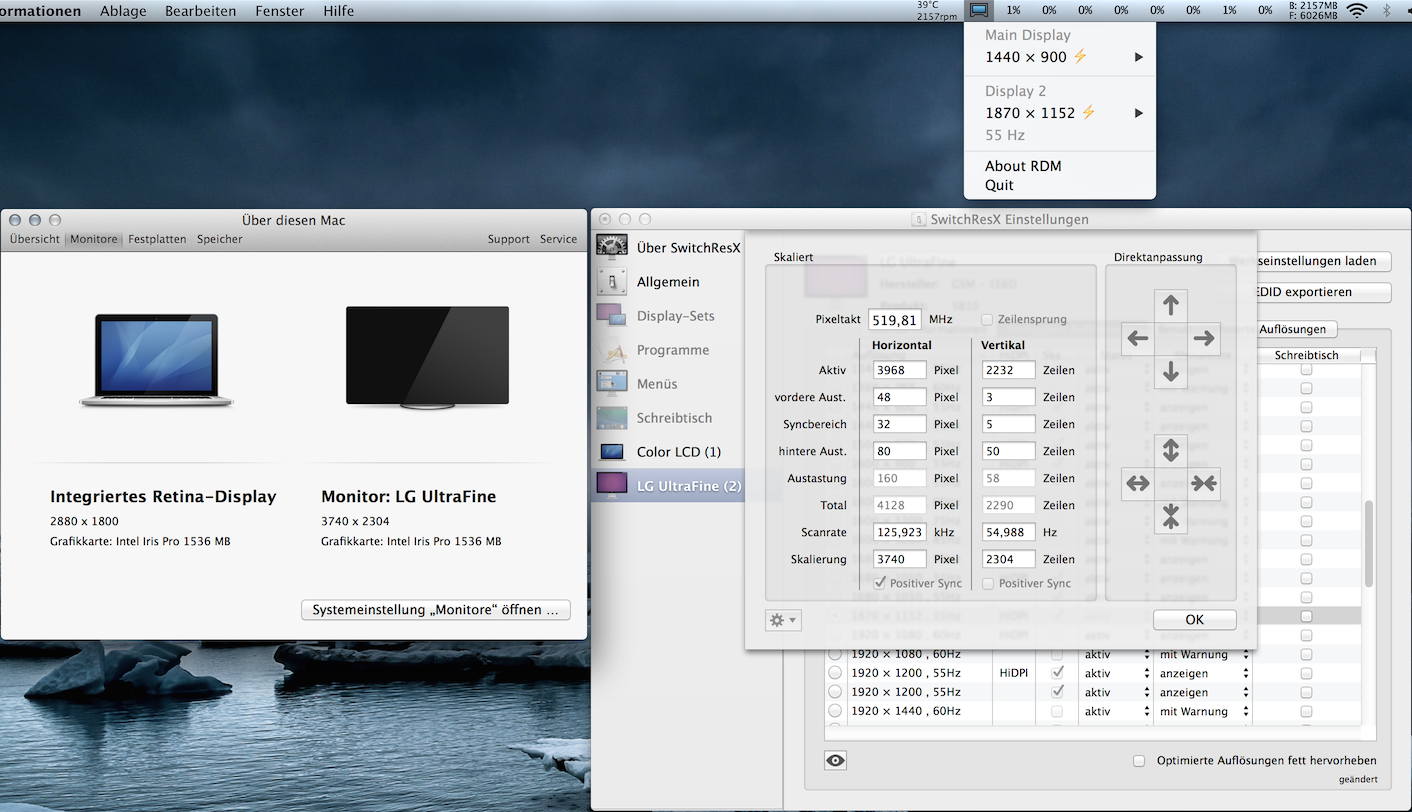The height and width of the screenshot is (812, 1412).
Task: Click the vertical Skalierung field showing 2304
Action: click(1008, 559)
